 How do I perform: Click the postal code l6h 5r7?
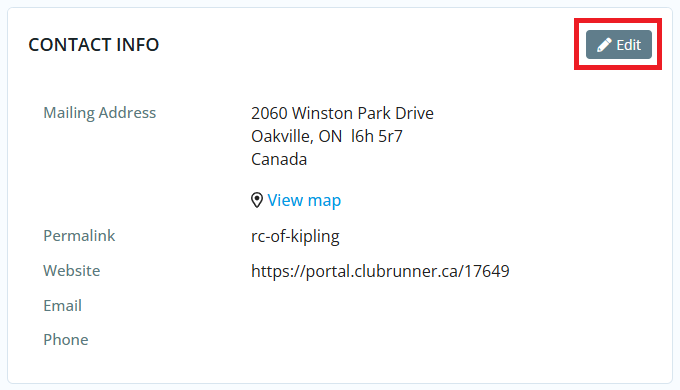click(377, 136)
